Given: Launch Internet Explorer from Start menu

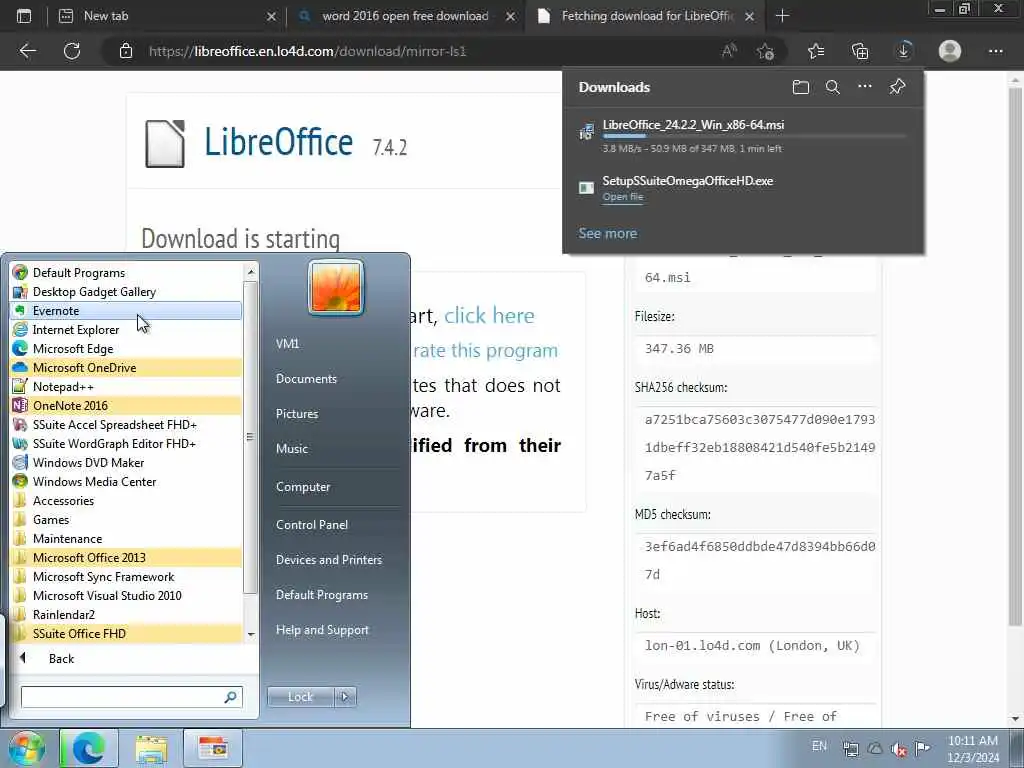Looking at the screenshot, I should [x=126, y=330].
